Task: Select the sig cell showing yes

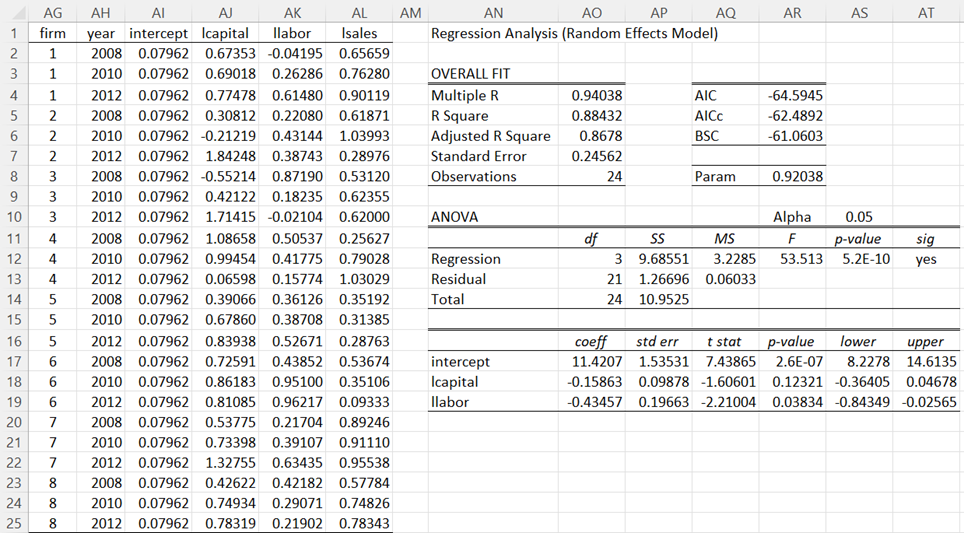Action: pos(925,259)
